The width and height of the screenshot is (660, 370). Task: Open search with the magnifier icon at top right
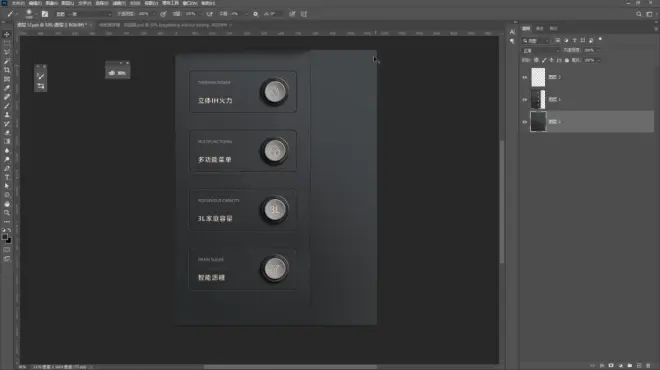(x=639, y=14)
